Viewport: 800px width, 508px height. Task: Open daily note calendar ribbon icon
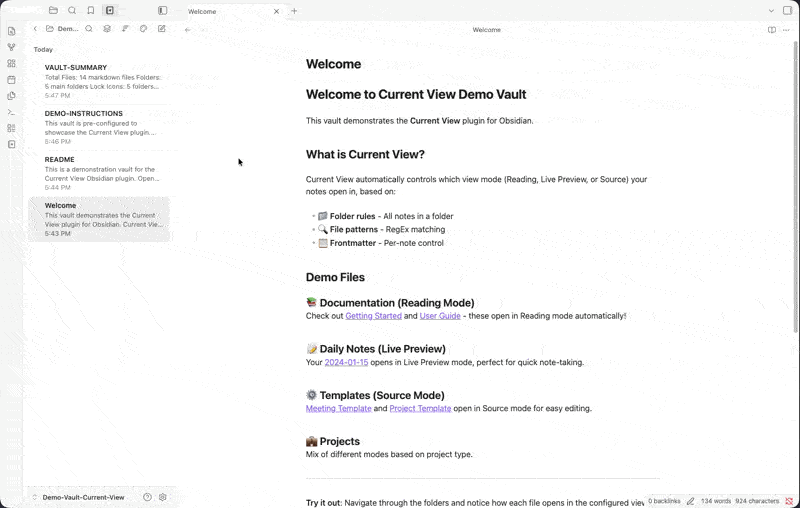[x=12, y=80]
